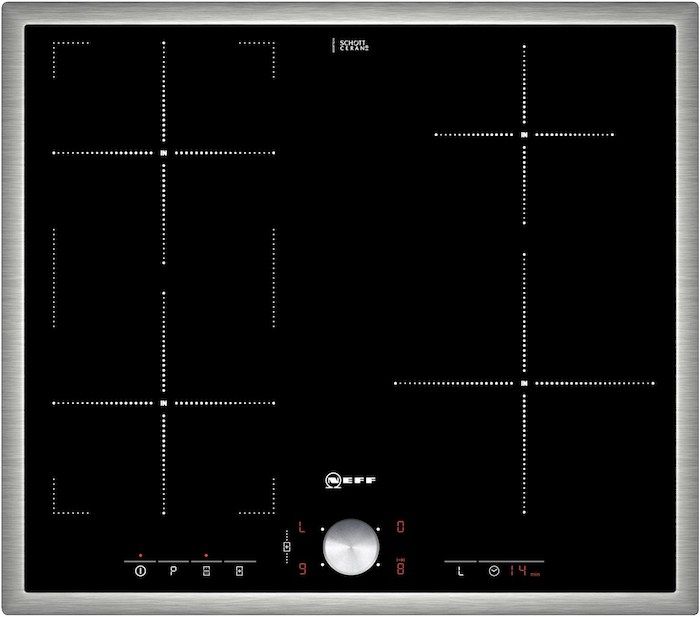Select the bottom-right 8 heat display
This screenshot has width=700, height=617.
(399, 567)
